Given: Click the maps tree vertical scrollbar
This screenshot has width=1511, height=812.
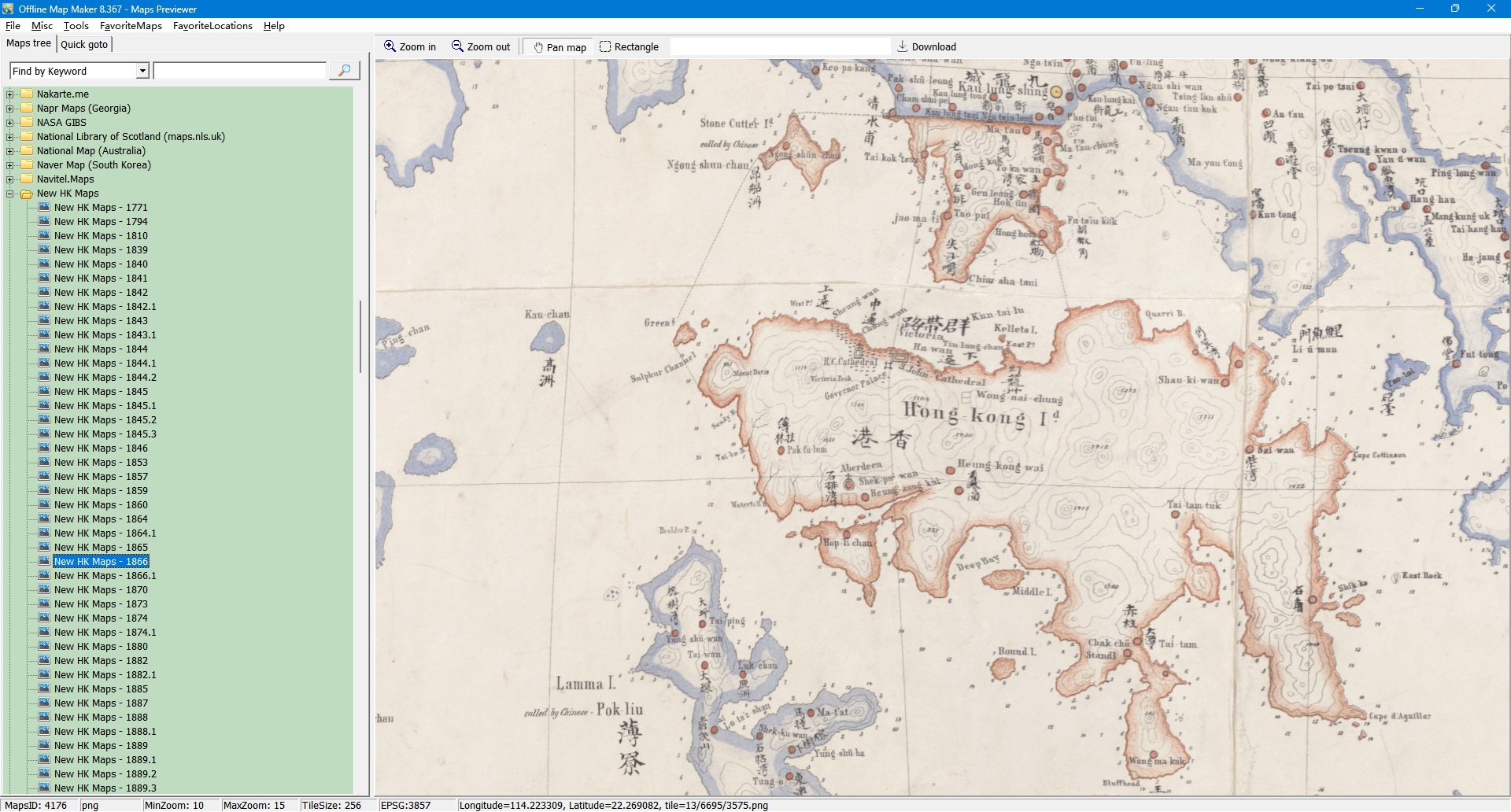Looking at the screenshot, I should tap(360, 337).
